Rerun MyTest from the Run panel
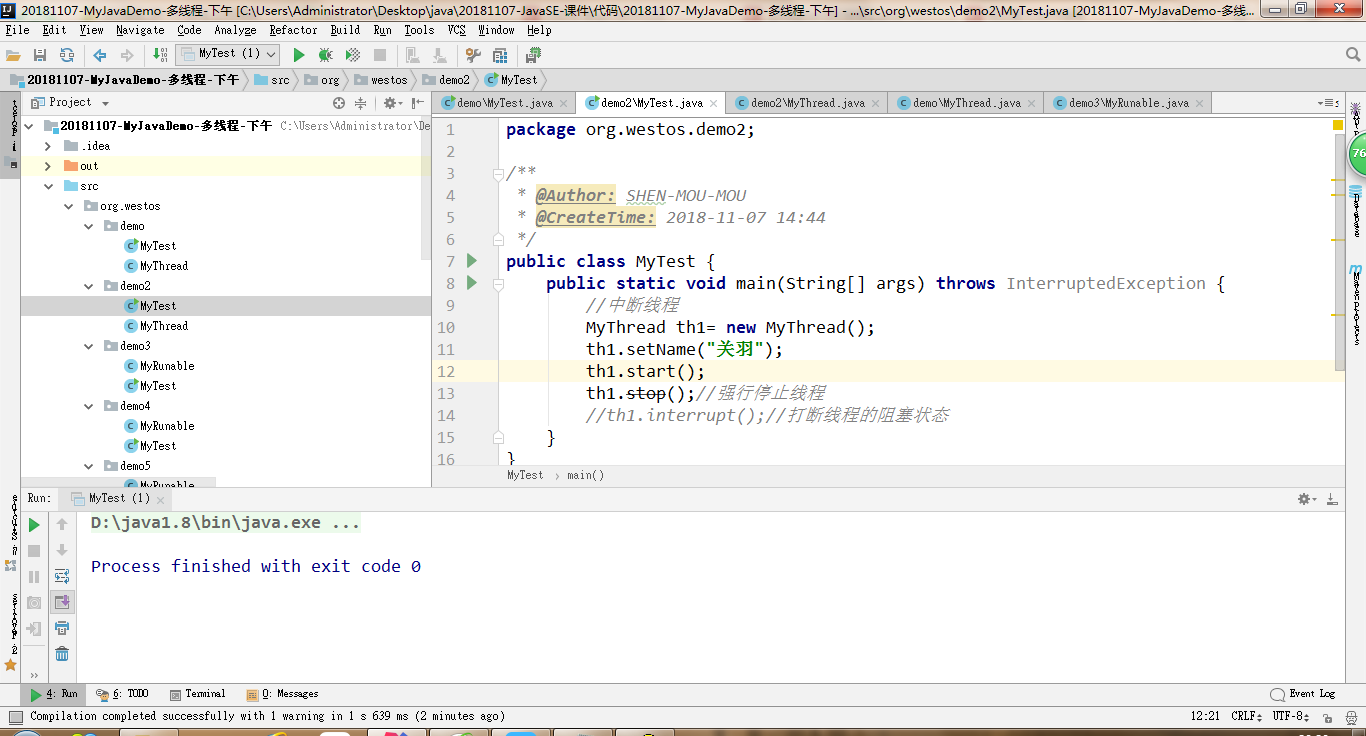 [x=34, y=525]
